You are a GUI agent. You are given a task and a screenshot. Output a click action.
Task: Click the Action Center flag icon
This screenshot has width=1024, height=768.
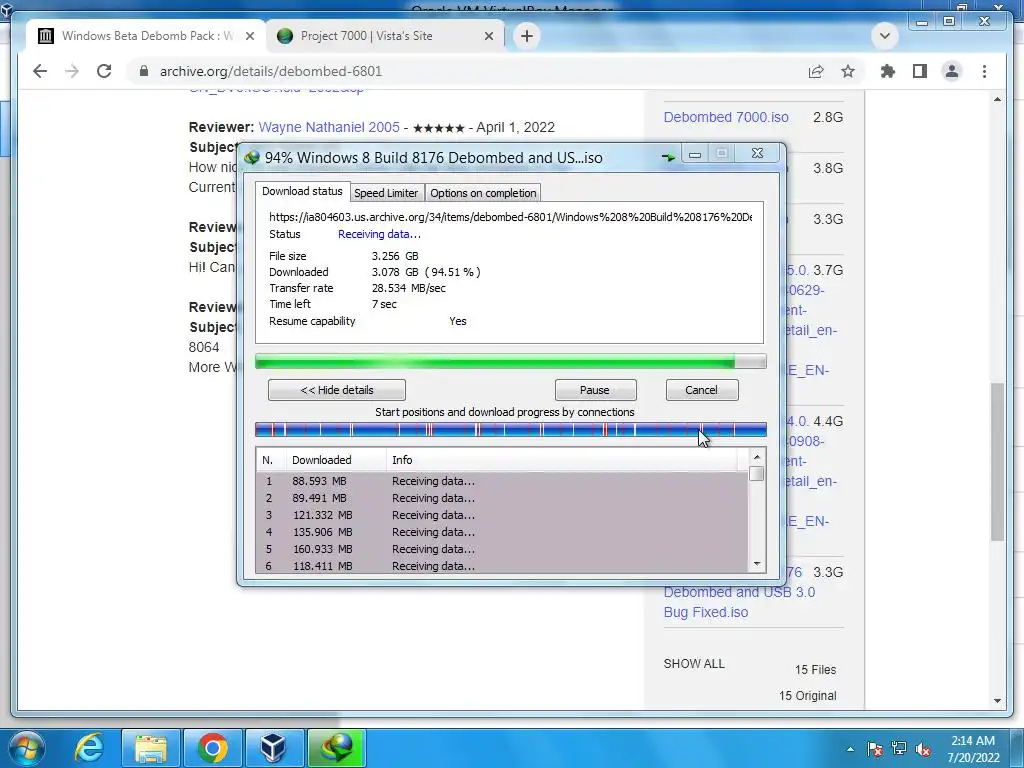tap(874, 749)
